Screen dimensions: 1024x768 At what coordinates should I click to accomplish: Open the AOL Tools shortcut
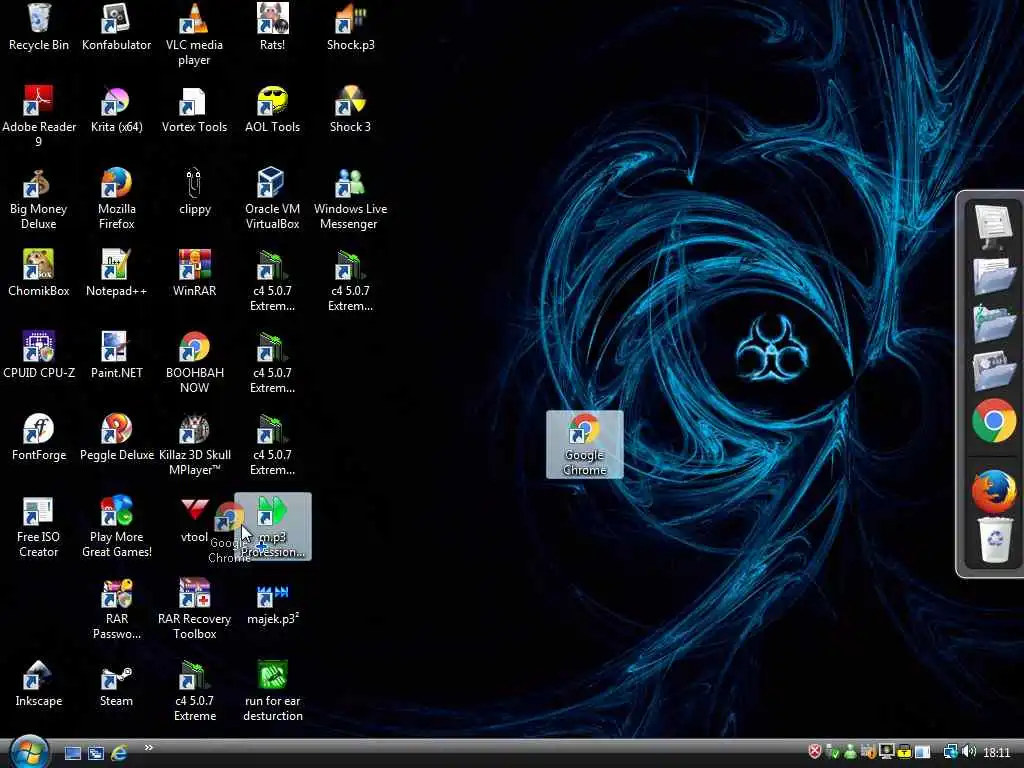[272, 109]
